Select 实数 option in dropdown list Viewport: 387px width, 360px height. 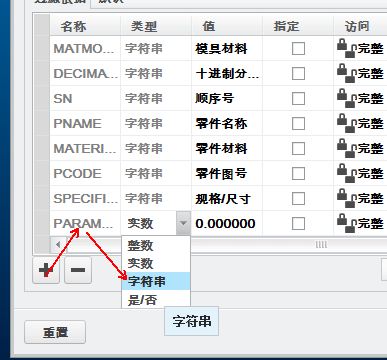pyautogui.click(x=156, y=263)
